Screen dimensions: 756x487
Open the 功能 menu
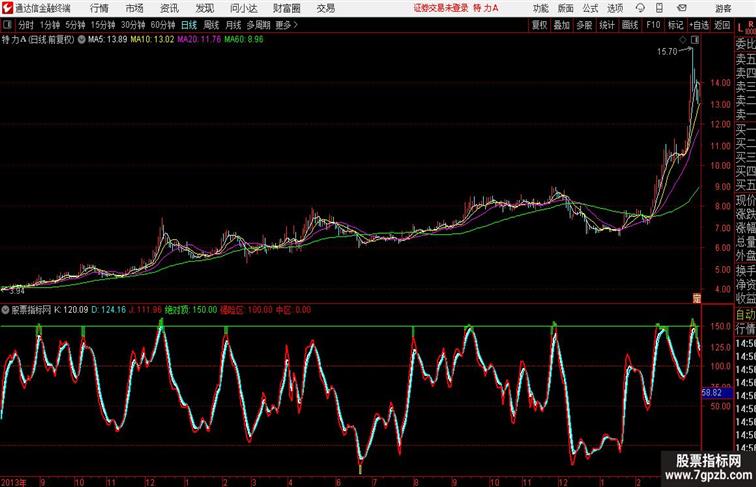540,8
